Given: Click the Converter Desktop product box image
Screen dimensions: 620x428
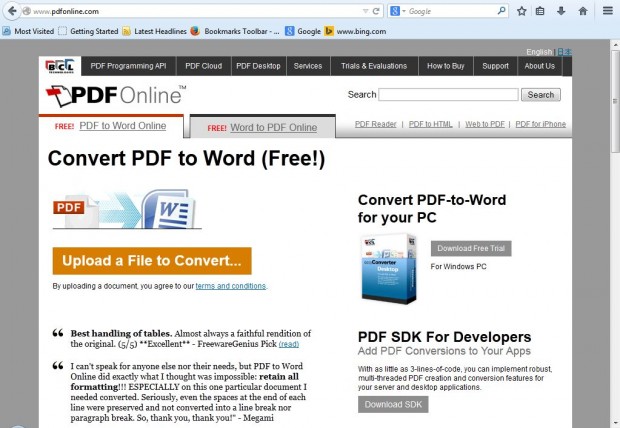Looking at the screenshot, I should point(389,268).
